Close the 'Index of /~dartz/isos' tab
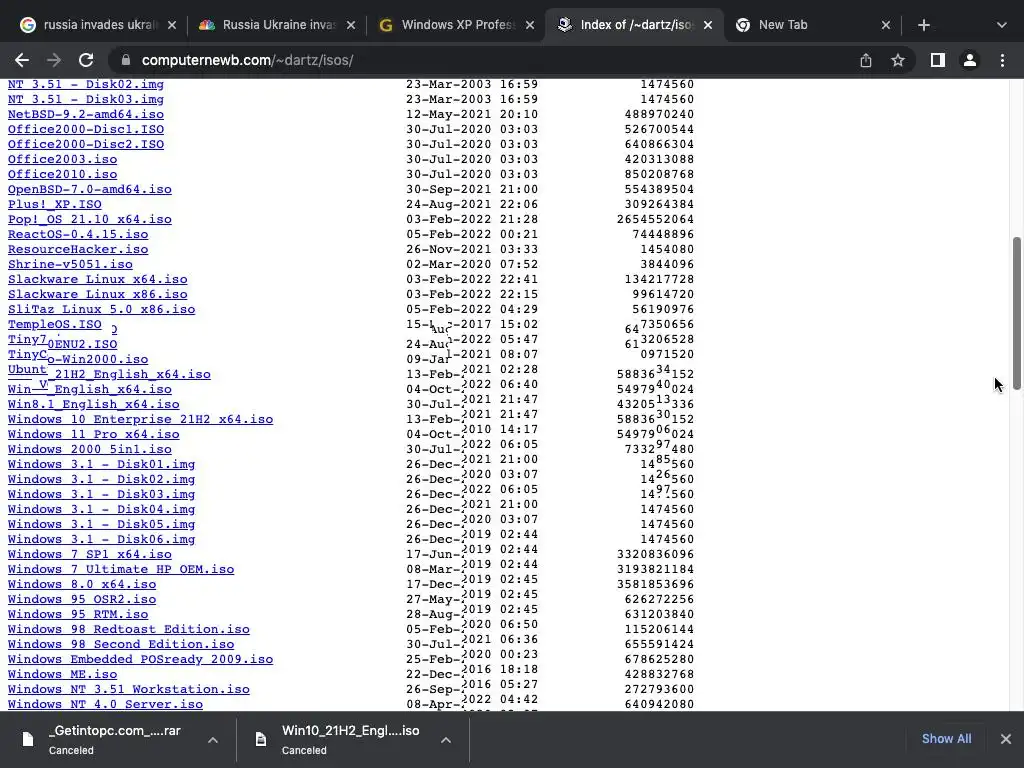This screenshot has width=1024, height=768. [x=708, y=25]
